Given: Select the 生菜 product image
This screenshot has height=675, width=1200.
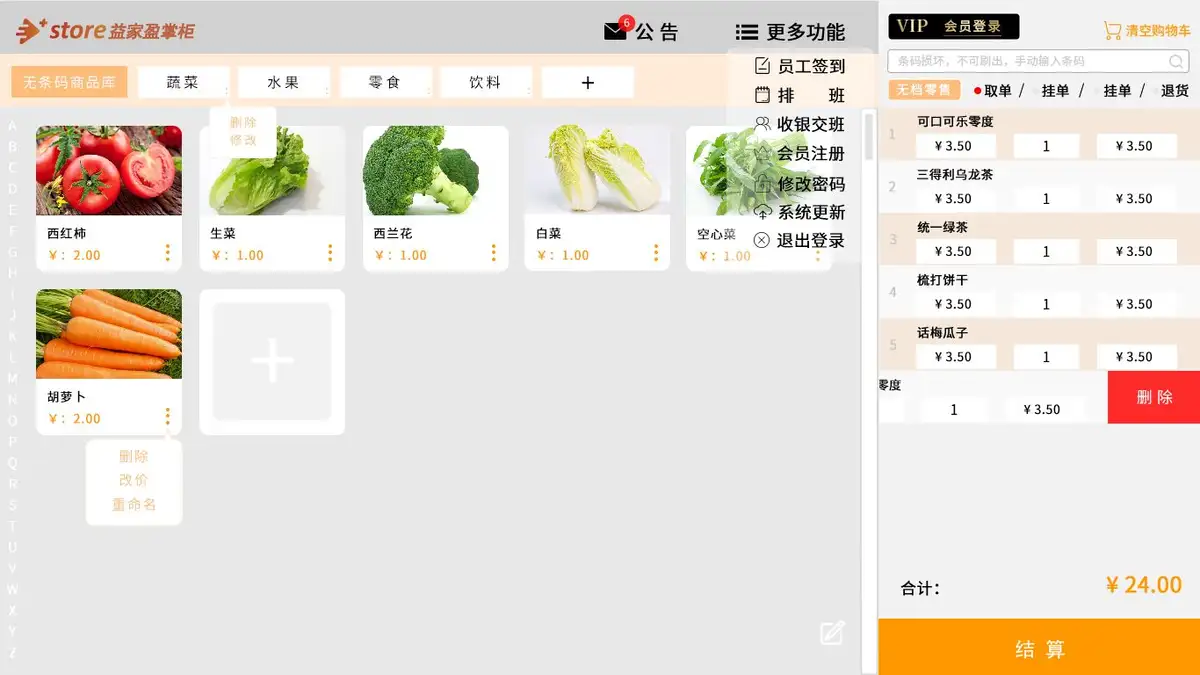Looking at the screenshot, I should point(272,170).
